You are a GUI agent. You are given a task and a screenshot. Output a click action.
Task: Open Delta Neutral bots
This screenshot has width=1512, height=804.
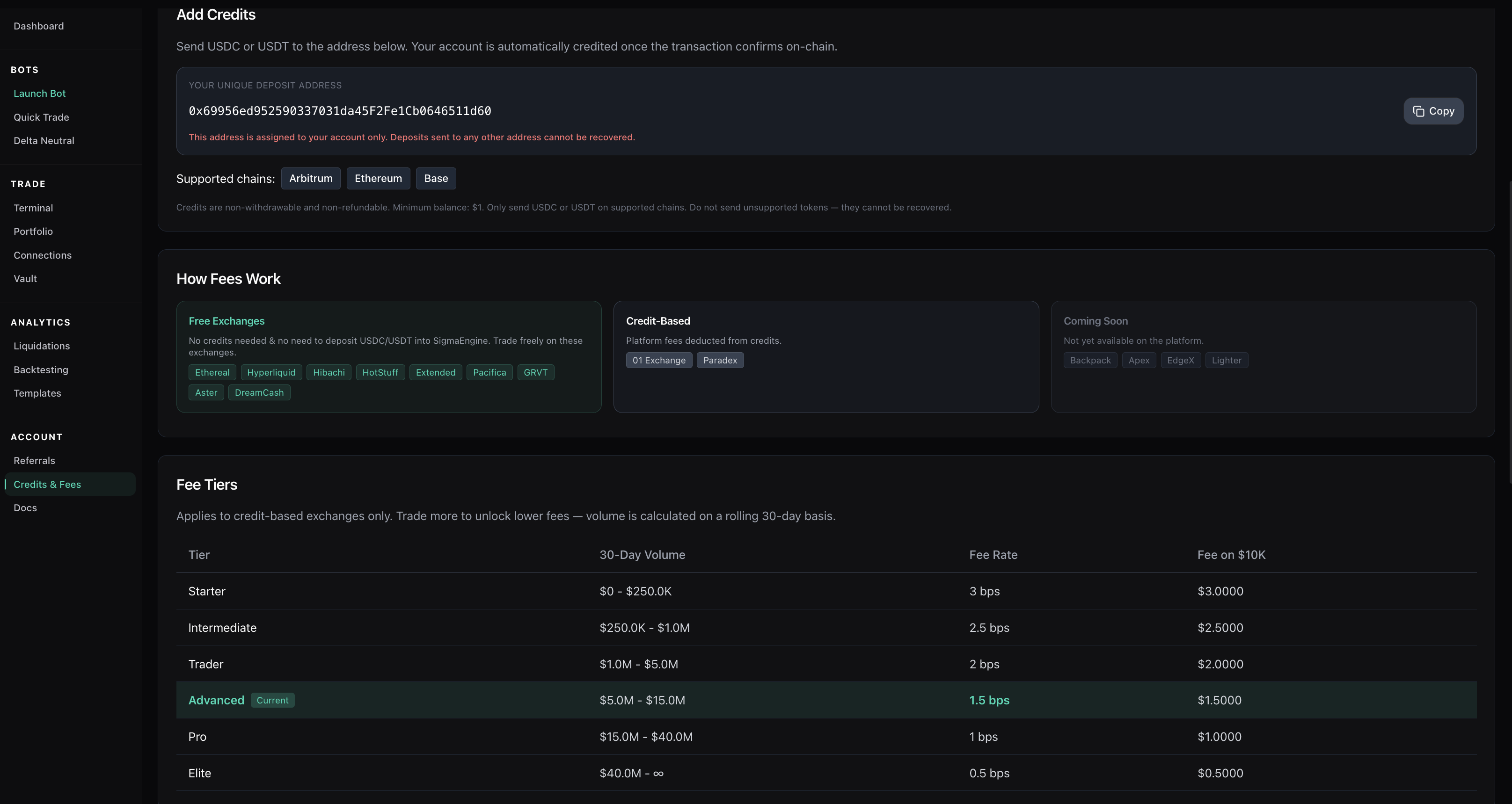click(44, 141)
